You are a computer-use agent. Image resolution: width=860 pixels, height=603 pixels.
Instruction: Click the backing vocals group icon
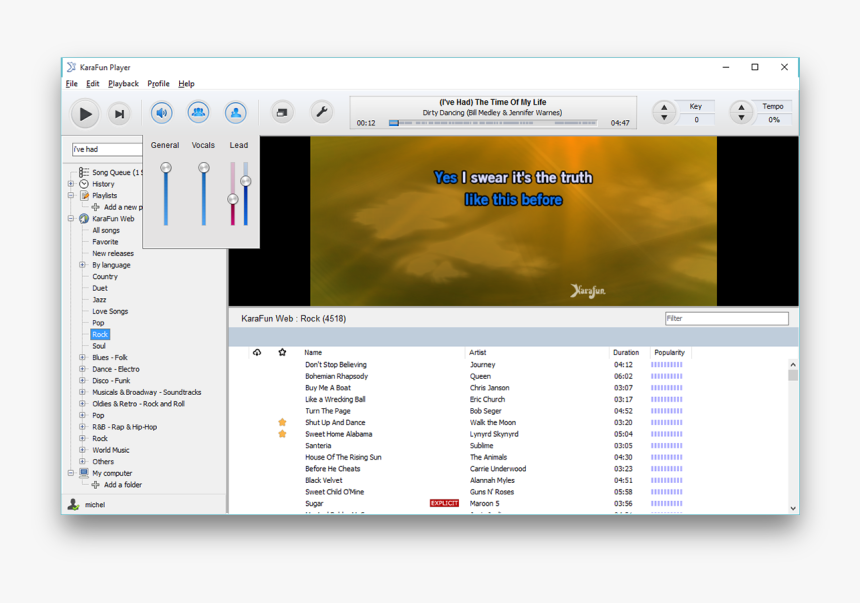pyautogui.click(x=198, y=113)
